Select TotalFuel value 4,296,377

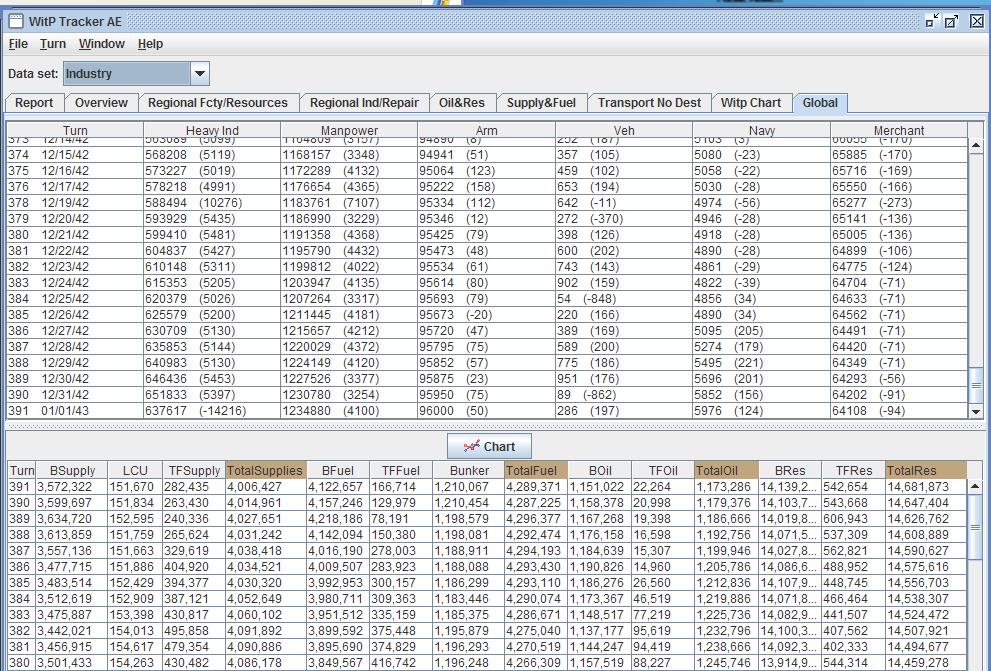[536, 519]
